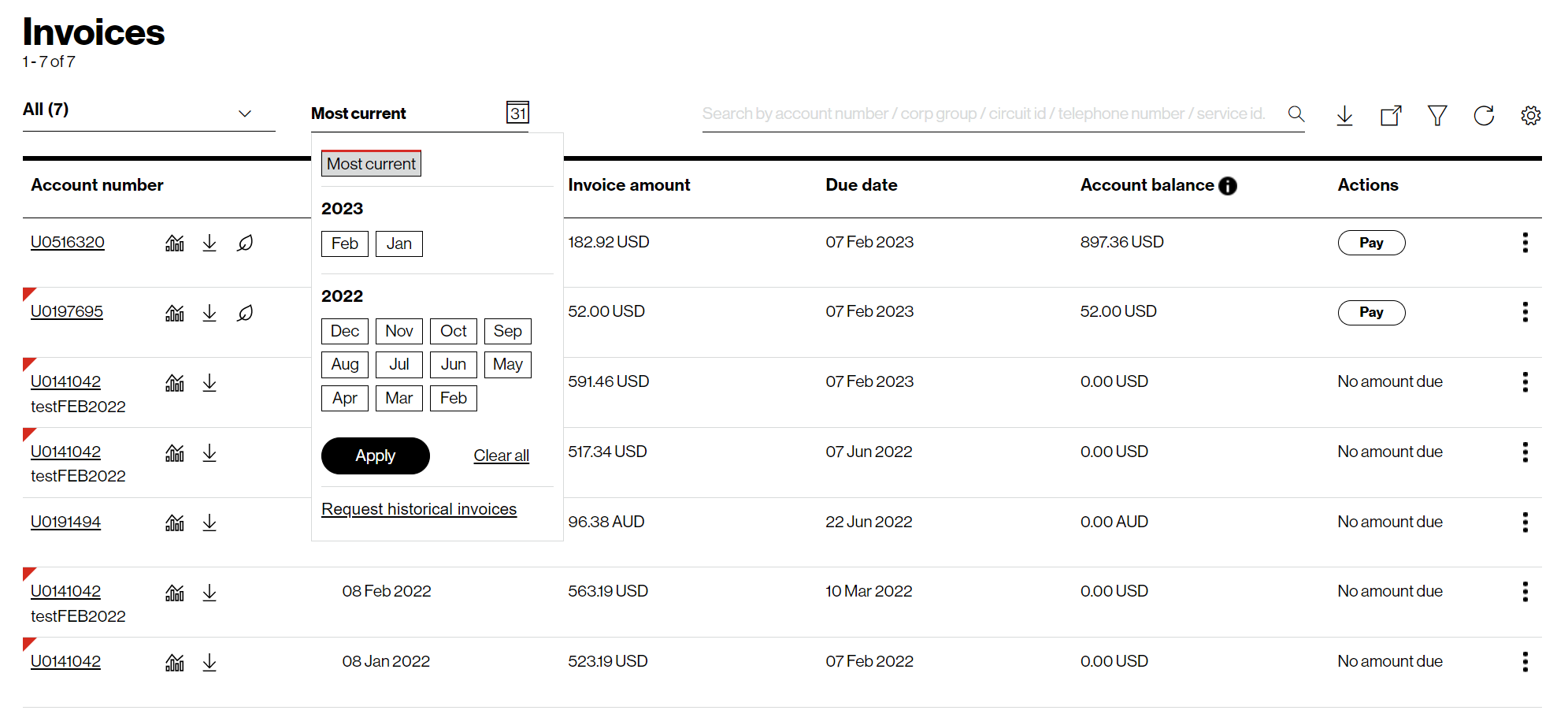1568x714 pixels.
Task: Click the export/share icon in the toolbar
Action: click(x=1391, y=116)
